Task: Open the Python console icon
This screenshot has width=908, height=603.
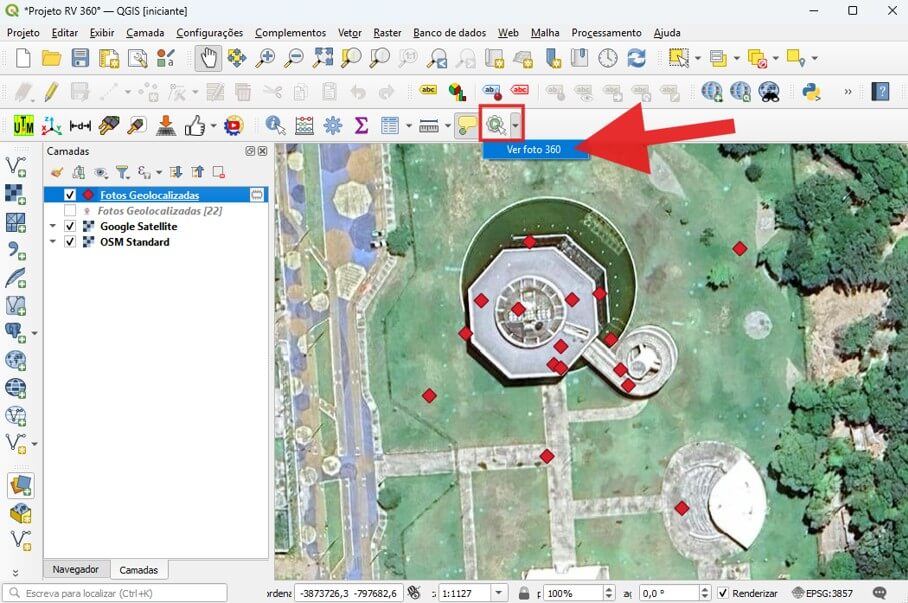Action: [811, 92]
